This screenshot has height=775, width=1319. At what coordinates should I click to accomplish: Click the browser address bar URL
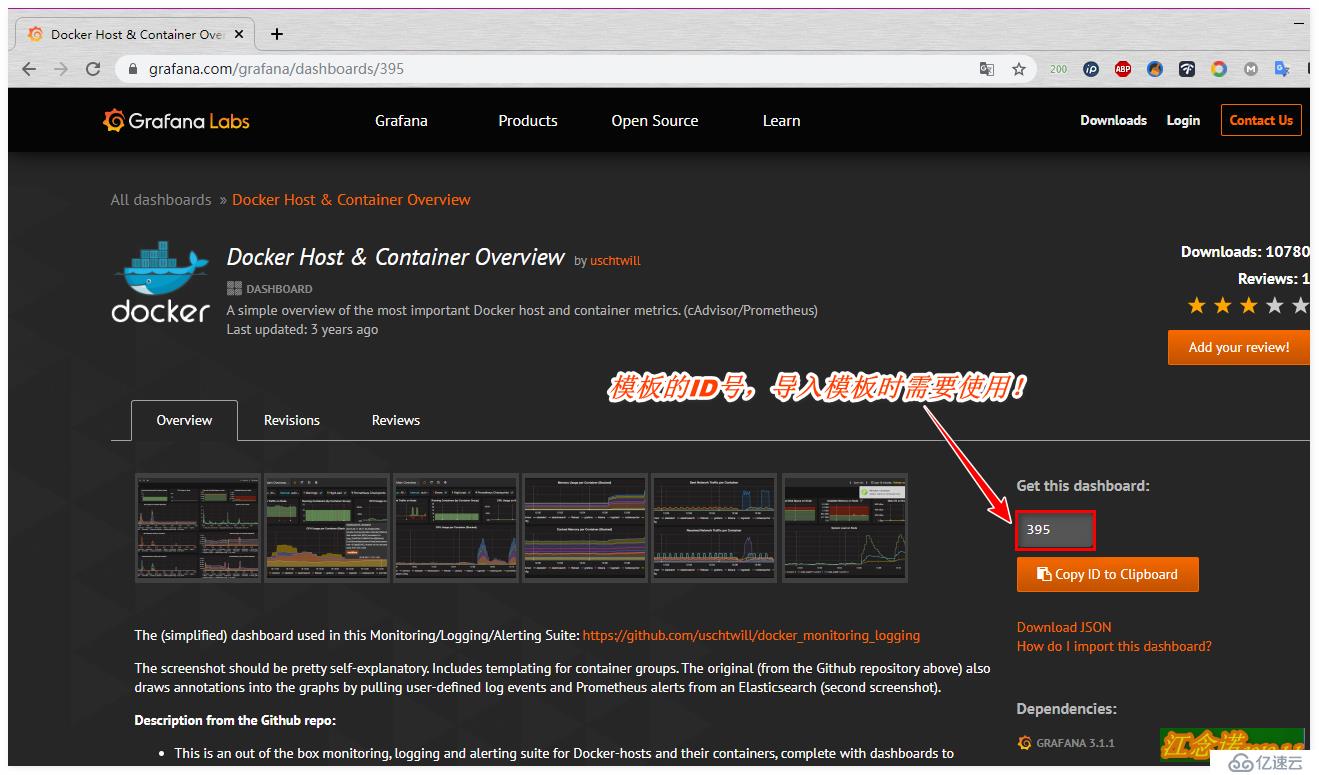coord(276,69)
